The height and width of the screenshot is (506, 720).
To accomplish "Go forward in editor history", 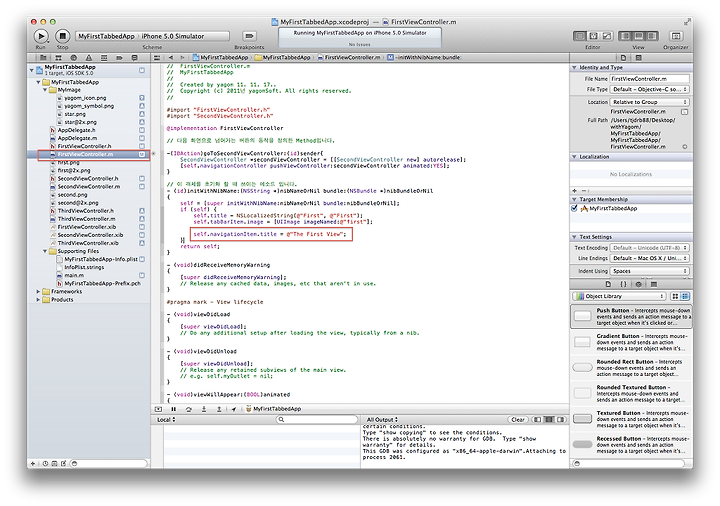I will (182, 58).
